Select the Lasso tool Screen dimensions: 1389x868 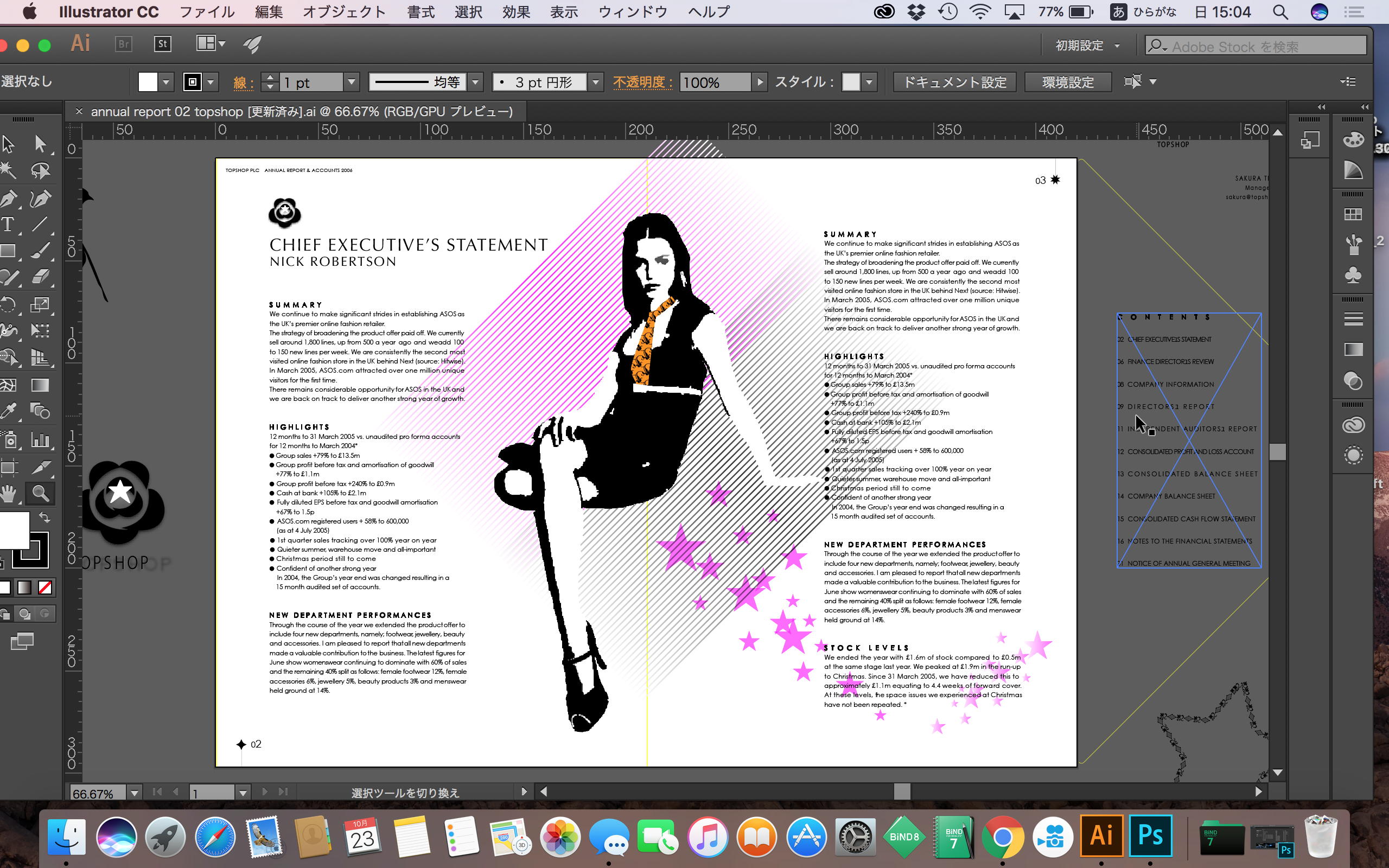[x=40, y=170]
